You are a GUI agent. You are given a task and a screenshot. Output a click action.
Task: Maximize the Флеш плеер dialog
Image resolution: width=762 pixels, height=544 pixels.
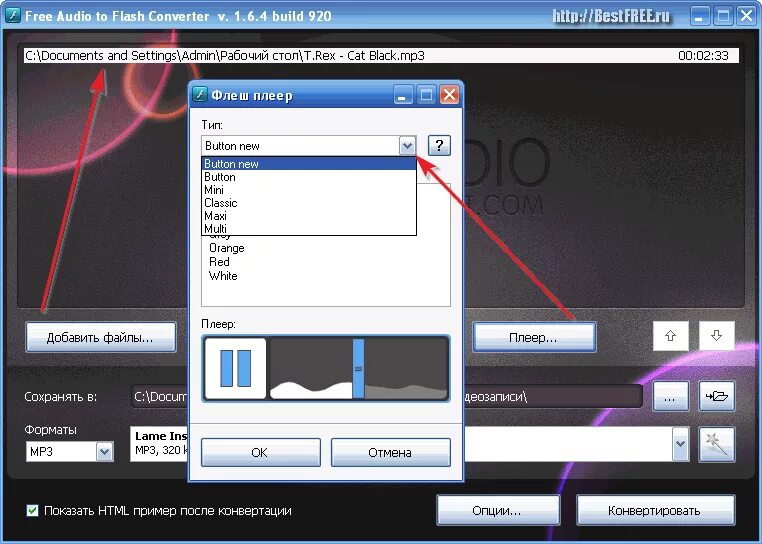[x=426, y=95]
